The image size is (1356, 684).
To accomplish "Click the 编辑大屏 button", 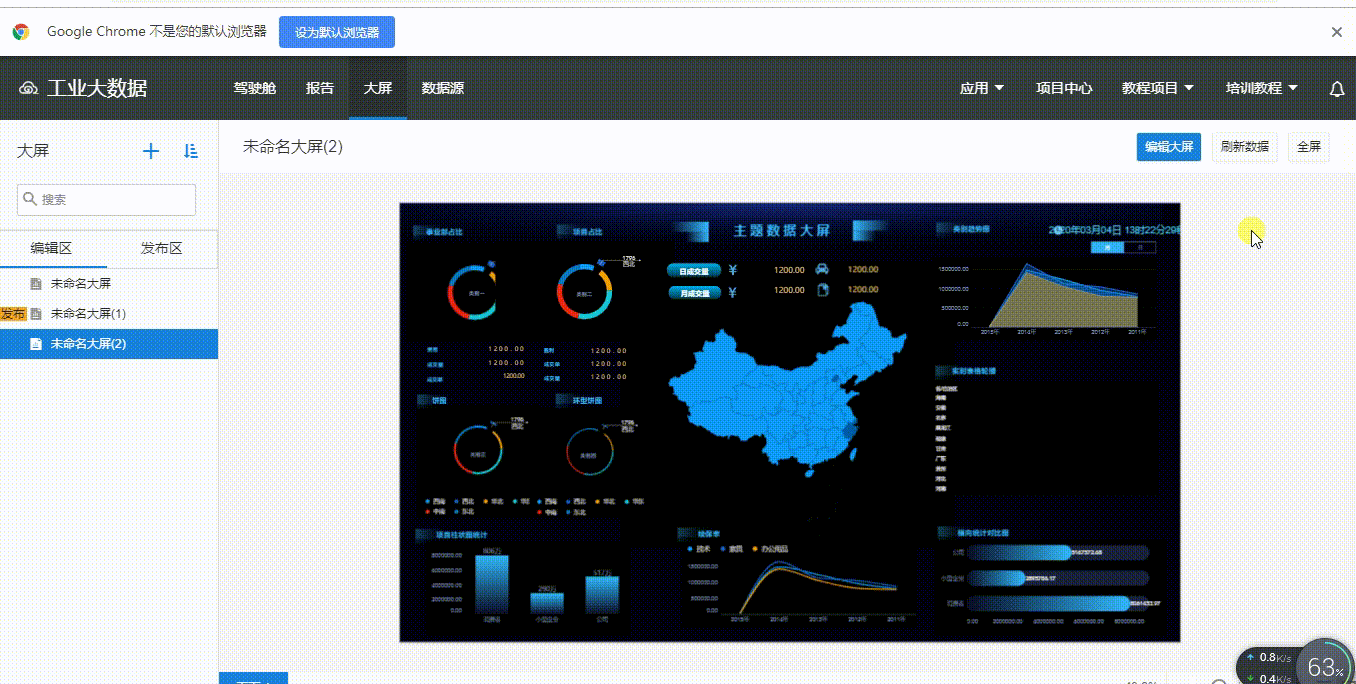I will point(1168,147).
